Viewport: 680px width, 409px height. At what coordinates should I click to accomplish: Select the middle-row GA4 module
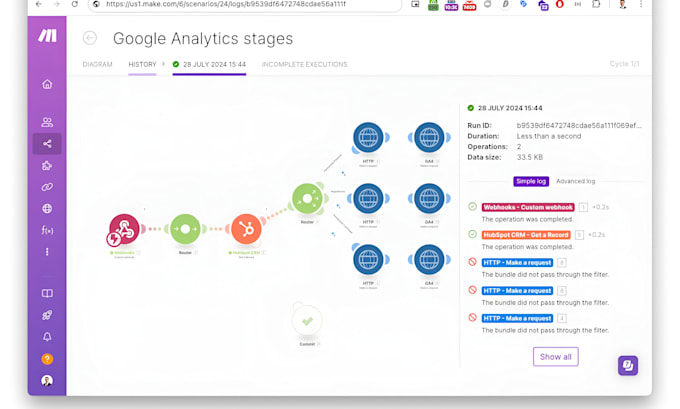(429, 198)
